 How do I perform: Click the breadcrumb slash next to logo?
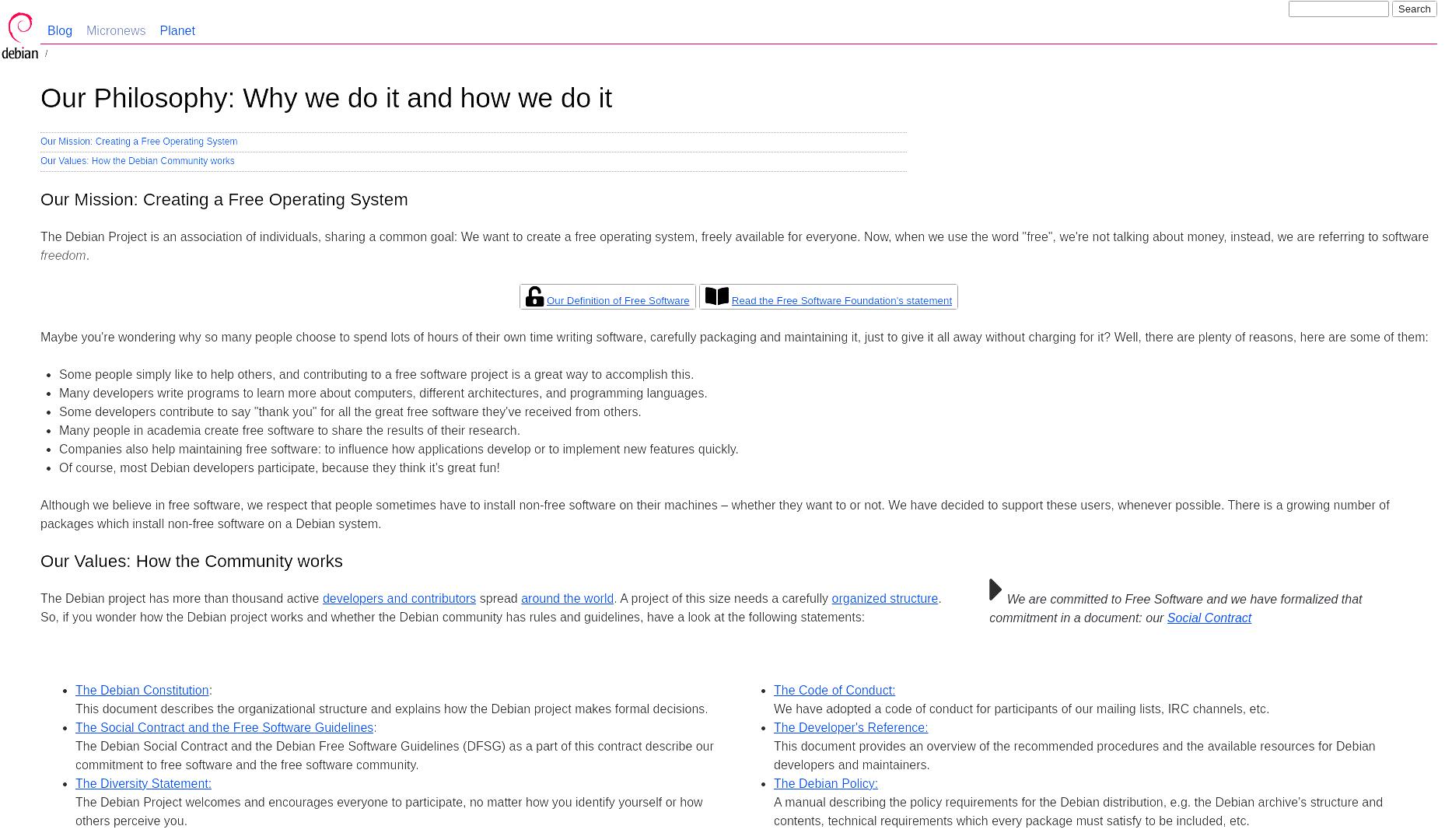pyautogui.click(x=46, y=54)
